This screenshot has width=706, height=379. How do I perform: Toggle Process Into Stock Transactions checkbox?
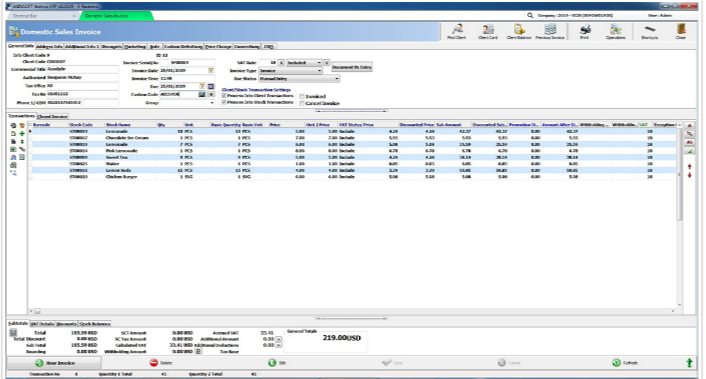click(x=224, y=102)
